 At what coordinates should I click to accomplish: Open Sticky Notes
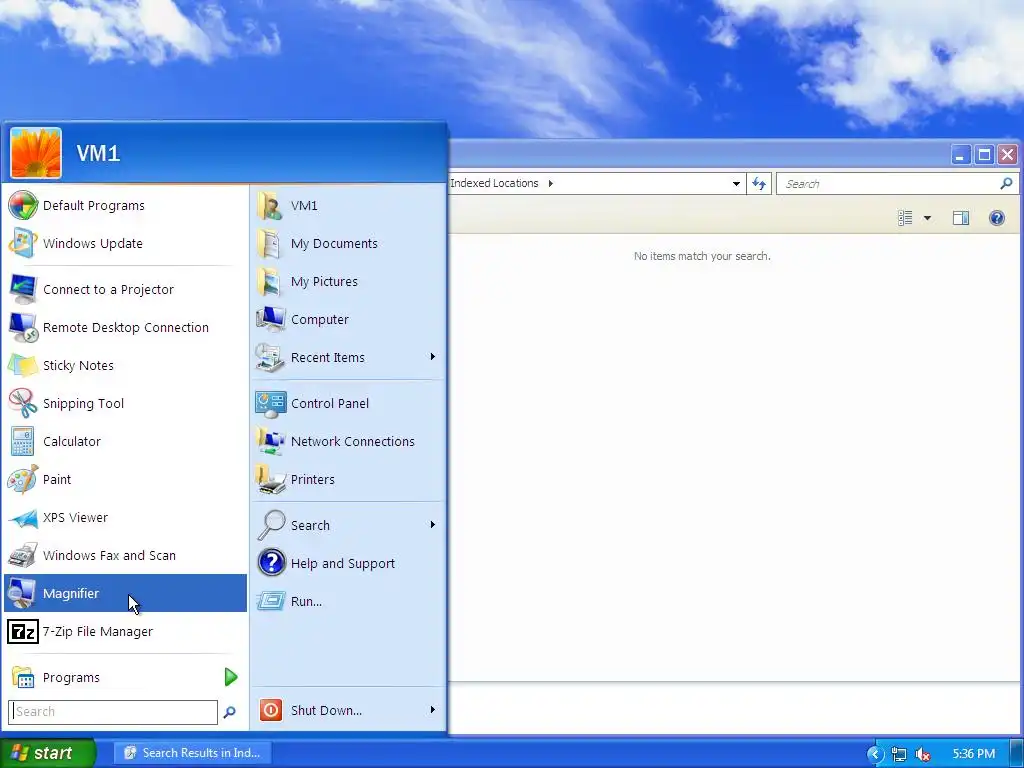[125, 365]
